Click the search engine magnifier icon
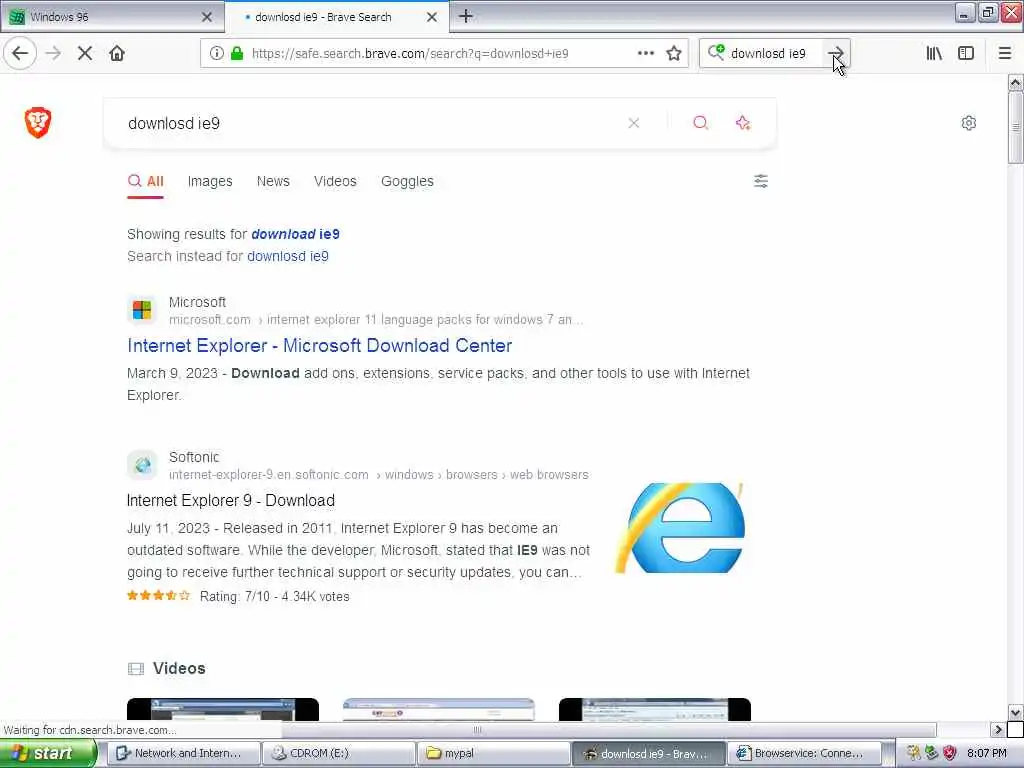Image resolution: width=1024 pixels, height=768 pixels. (716, 52)
